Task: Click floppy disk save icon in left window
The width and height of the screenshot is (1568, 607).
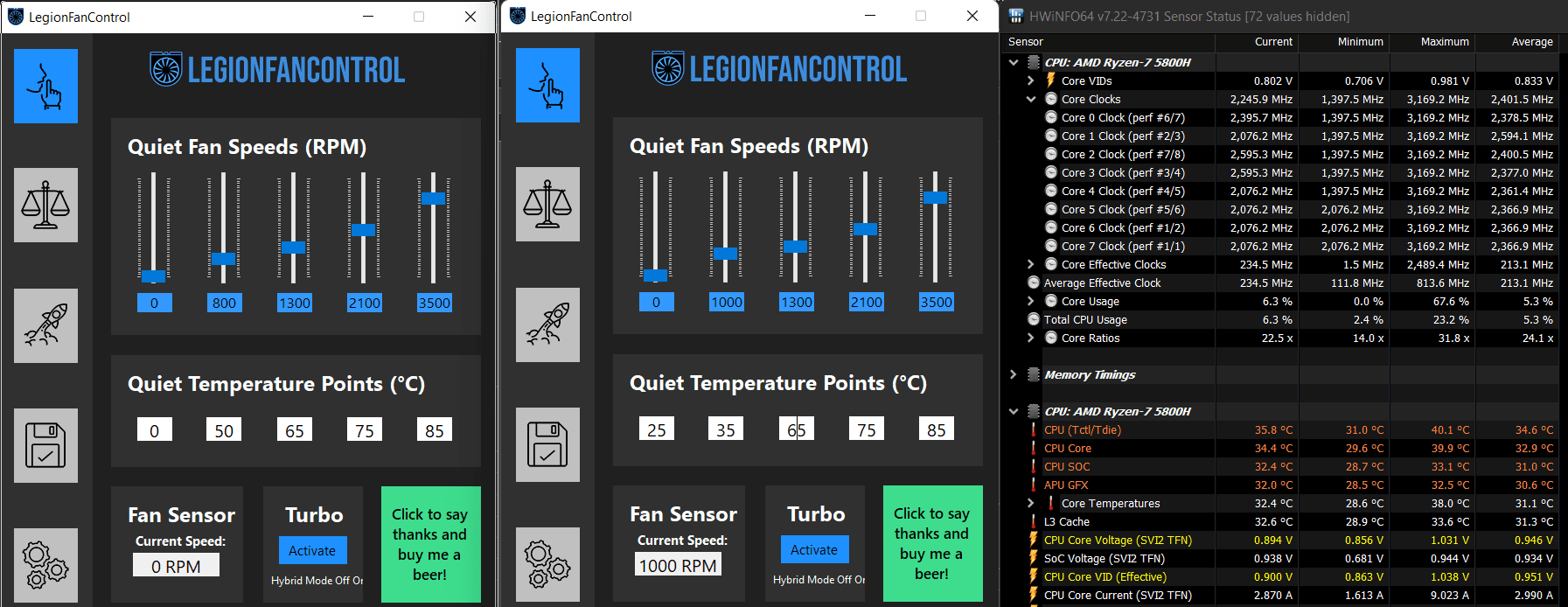Action: coord(45,445)
